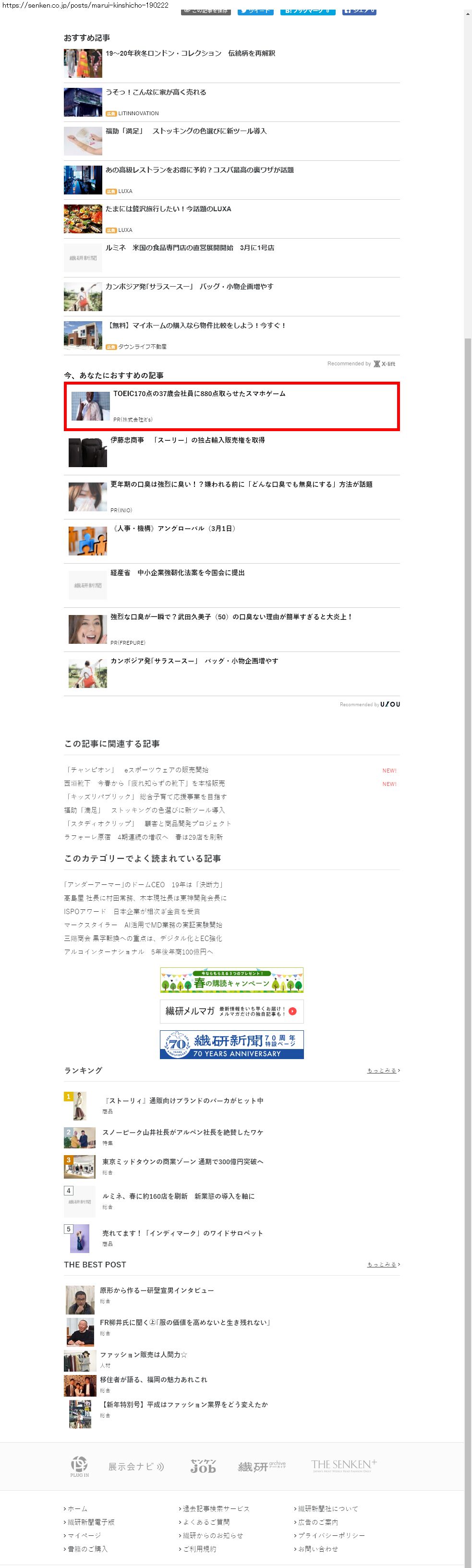Click the UZOU recommendation logo
The width and height of the screenshot is (472, 1568).
(x=390, y=704)
